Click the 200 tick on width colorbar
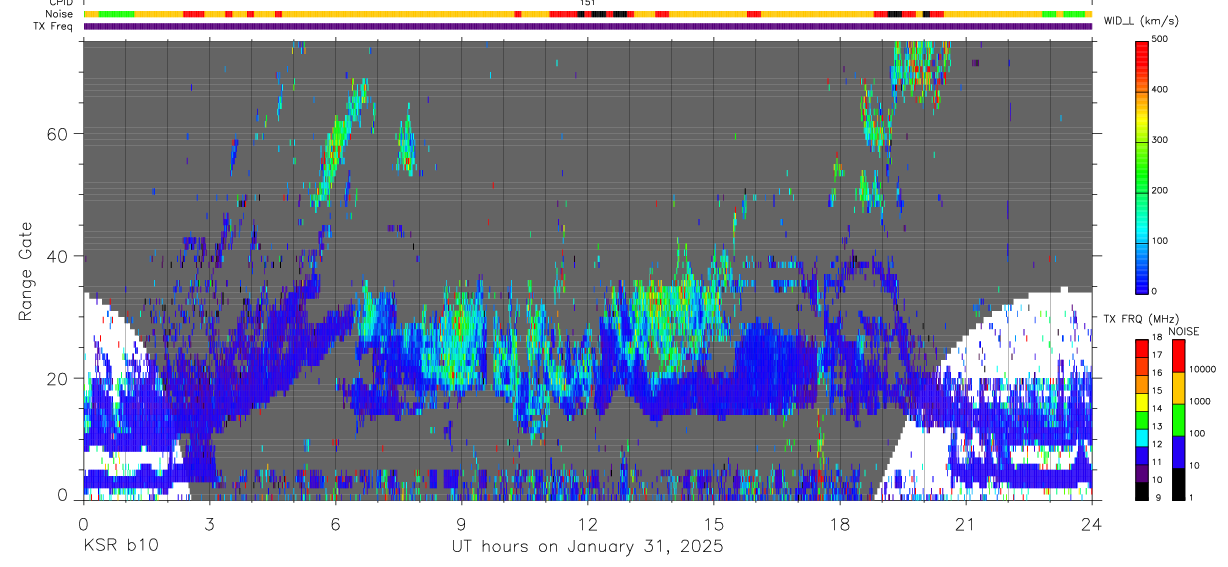The image size is (1228, 567). point(1162,191)
